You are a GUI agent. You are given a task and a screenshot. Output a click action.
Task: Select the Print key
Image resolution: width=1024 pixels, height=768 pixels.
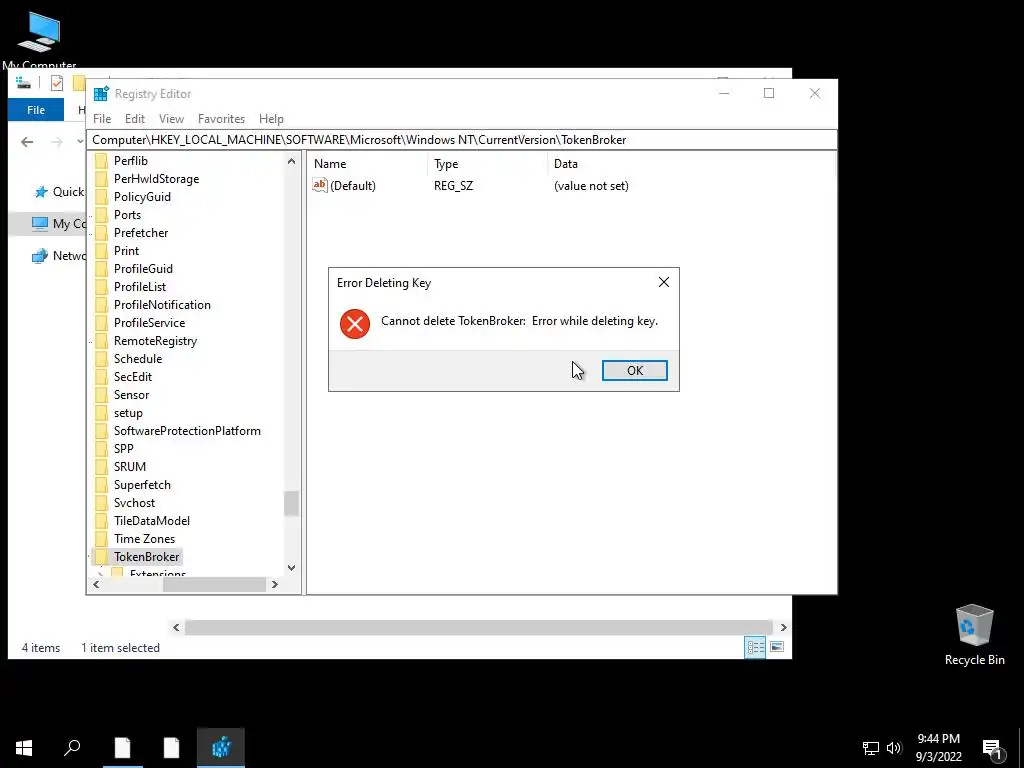pyautogui.click(x=126, y=251)
